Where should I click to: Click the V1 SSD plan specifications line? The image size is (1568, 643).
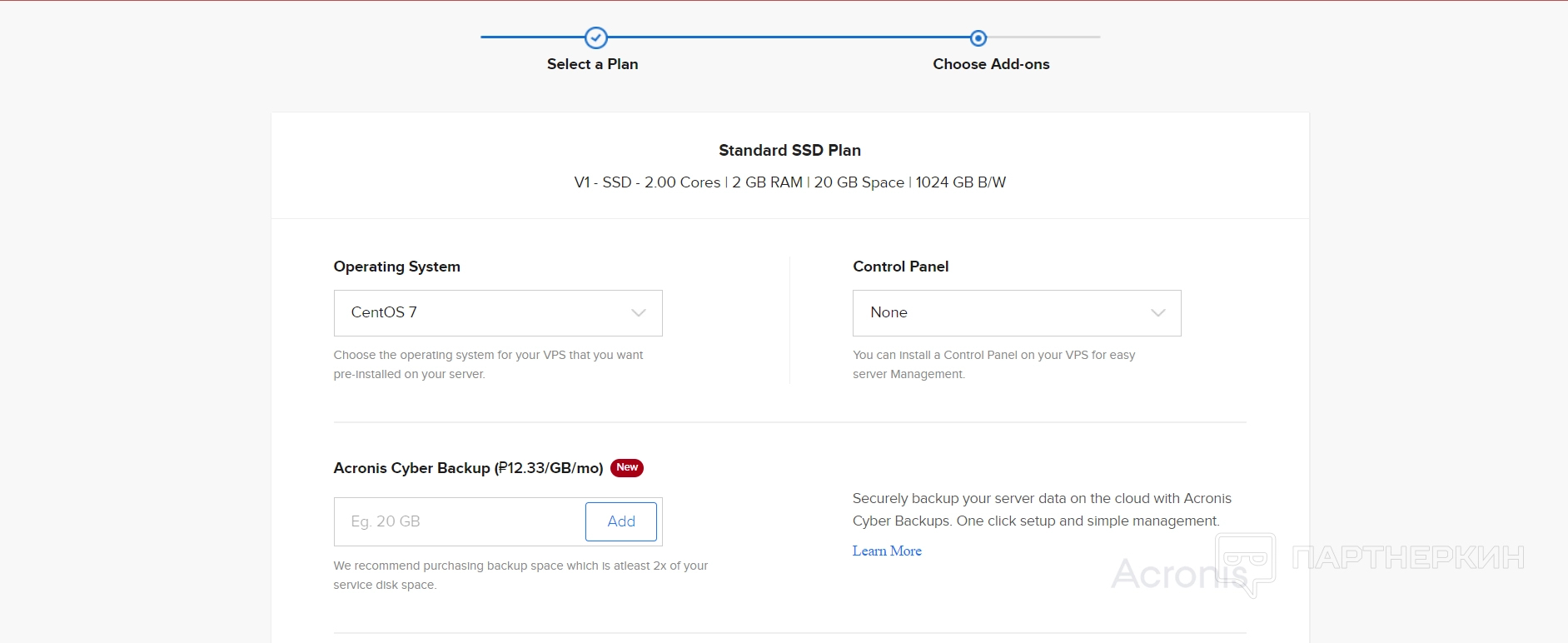[789, 182]
